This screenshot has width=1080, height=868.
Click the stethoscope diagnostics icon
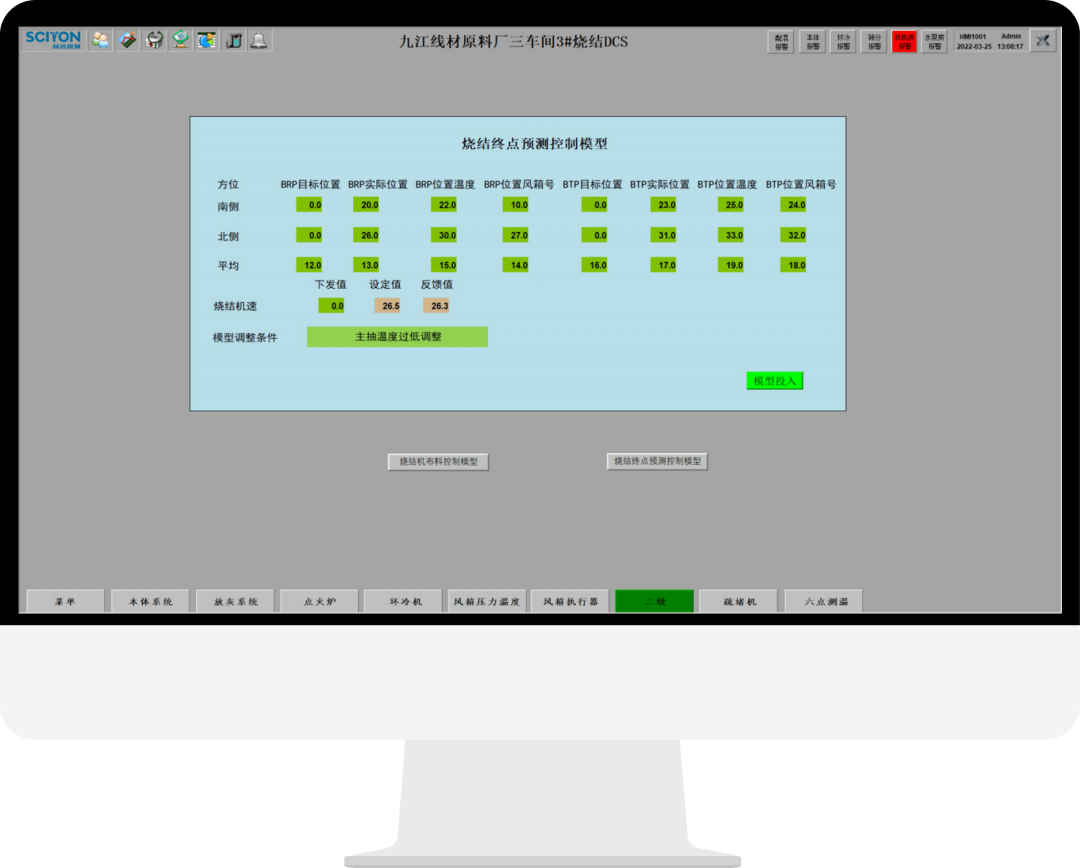[x=154, y=40]
